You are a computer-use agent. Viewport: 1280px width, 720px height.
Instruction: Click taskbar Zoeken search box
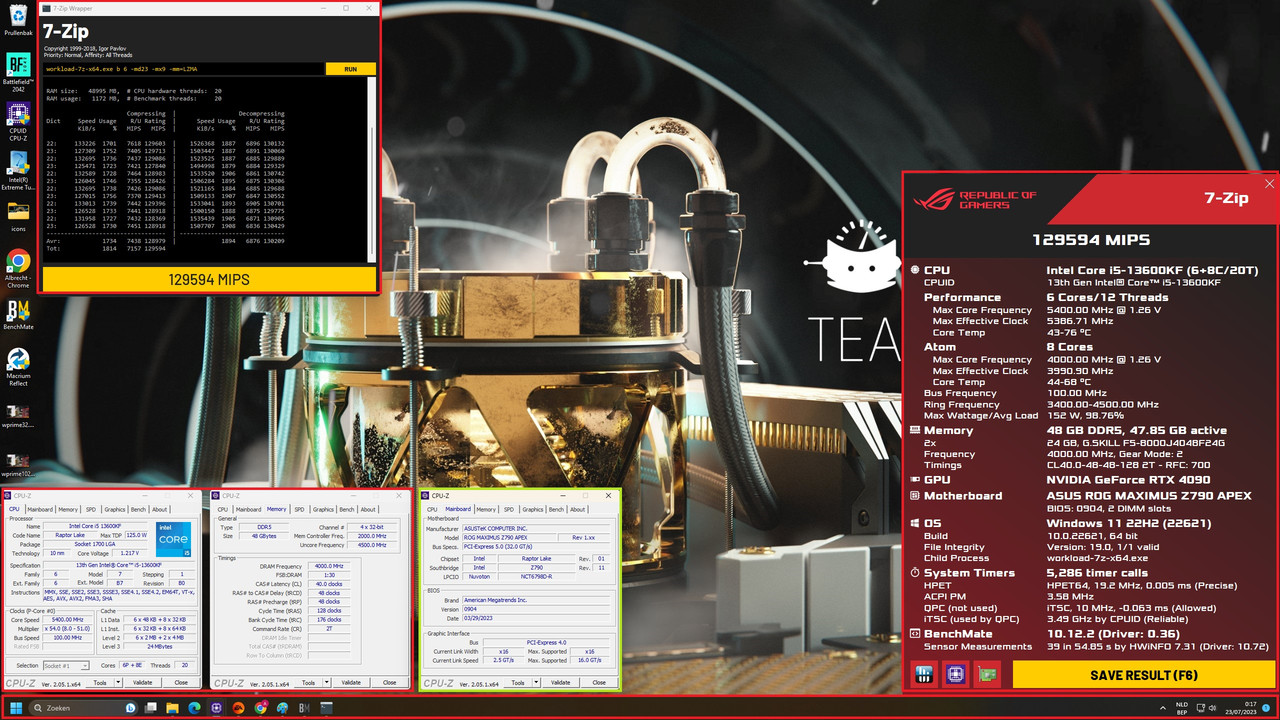point(84,708)
